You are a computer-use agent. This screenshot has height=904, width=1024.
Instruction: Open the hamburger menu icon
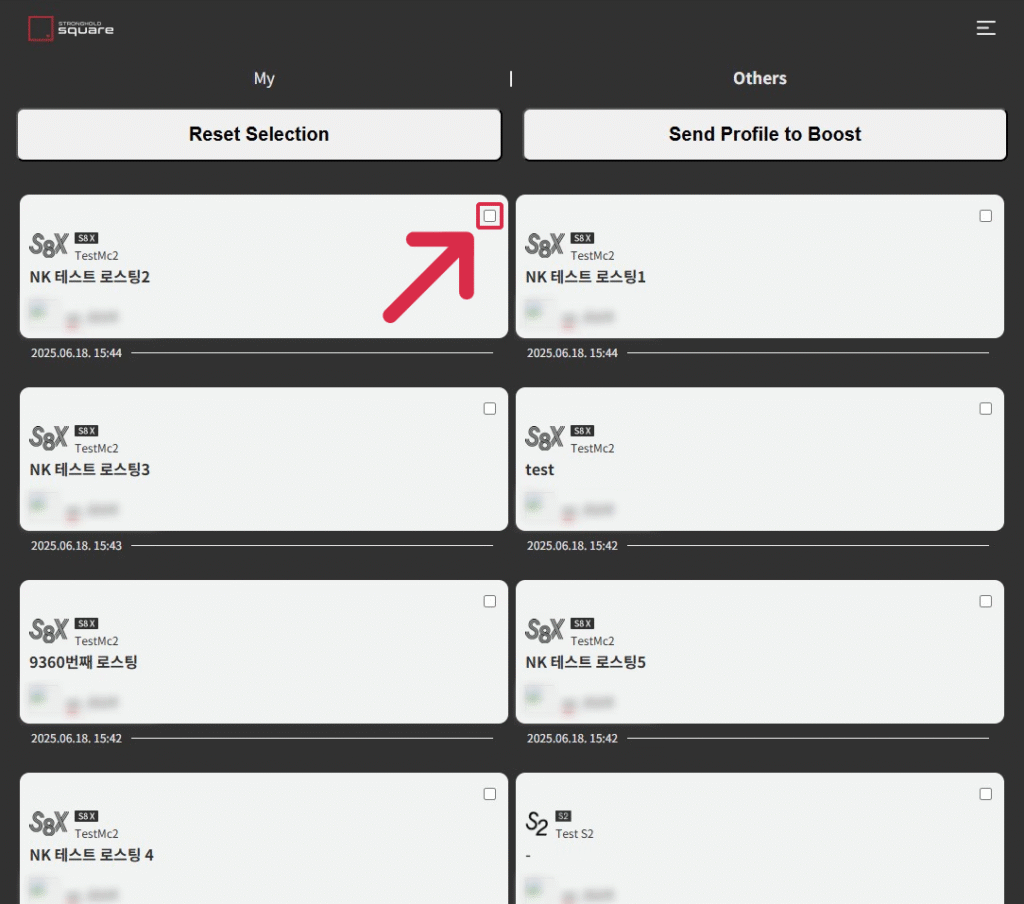coord(985,28)
